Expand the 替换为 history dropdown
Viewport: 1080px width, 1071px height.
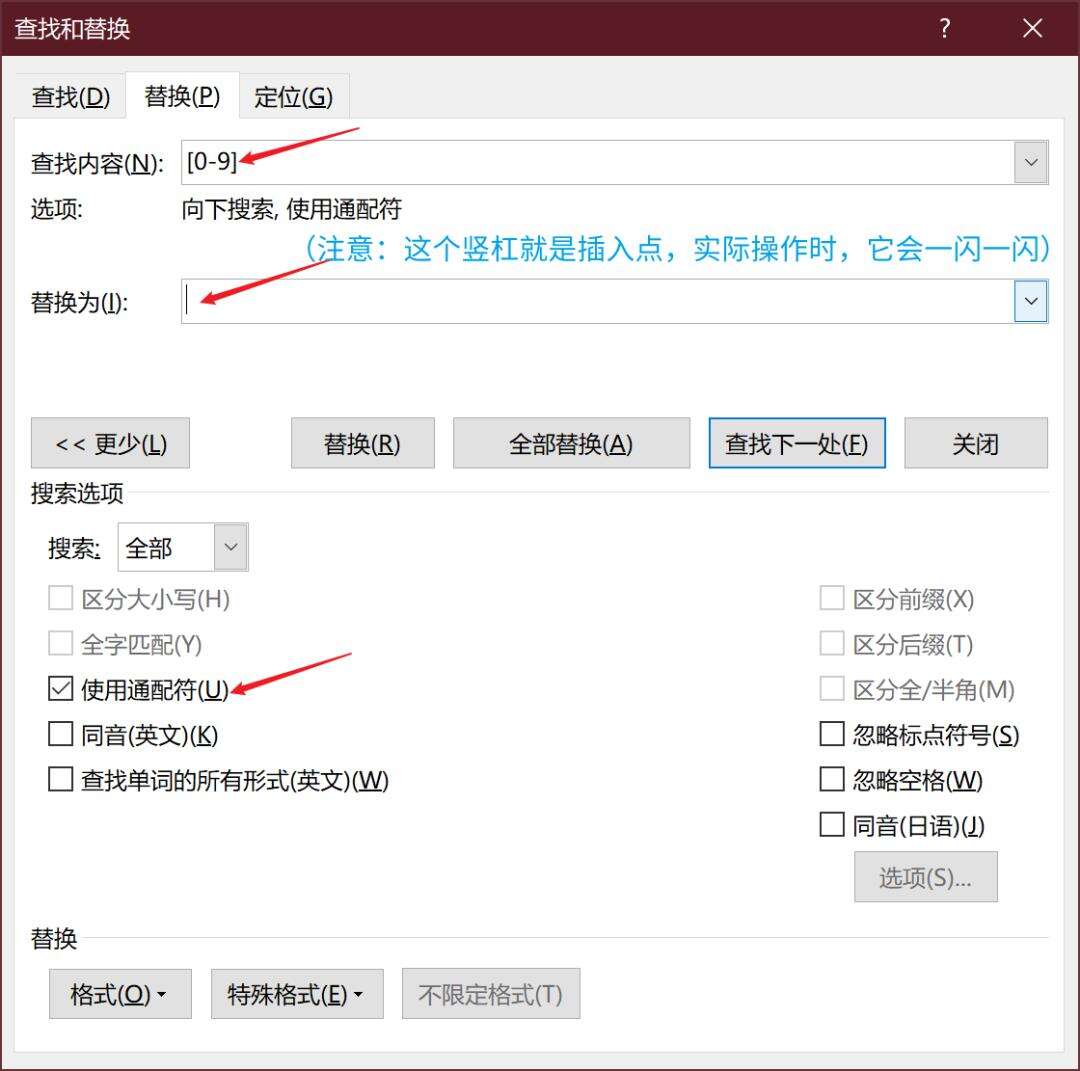point(1030,301)
